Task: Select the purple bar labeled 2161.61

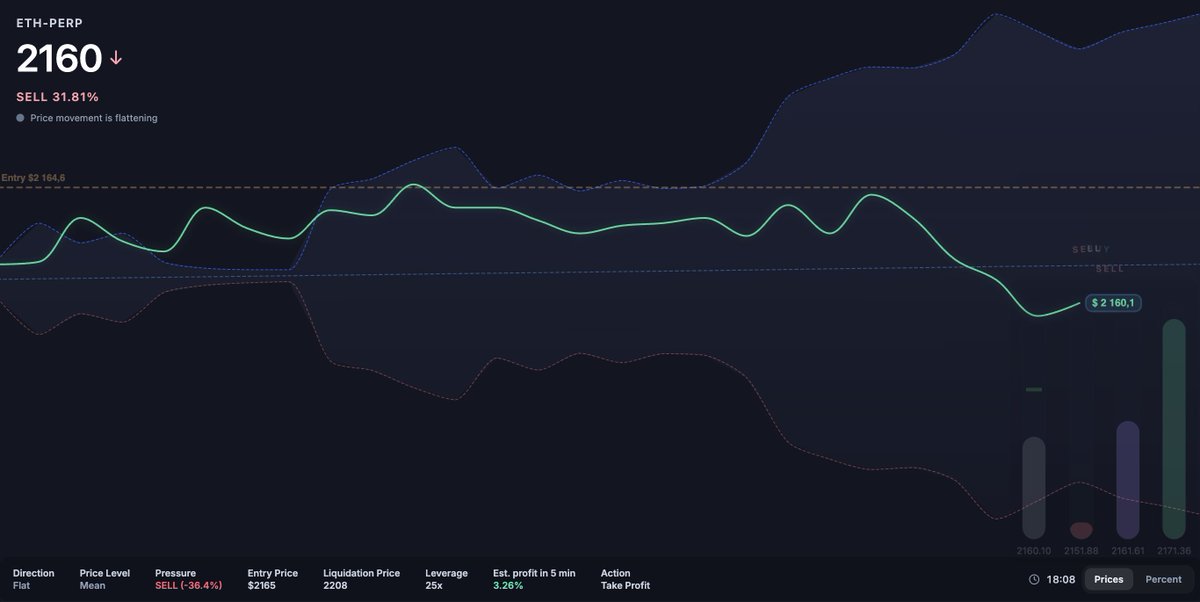Action: 1127,480
